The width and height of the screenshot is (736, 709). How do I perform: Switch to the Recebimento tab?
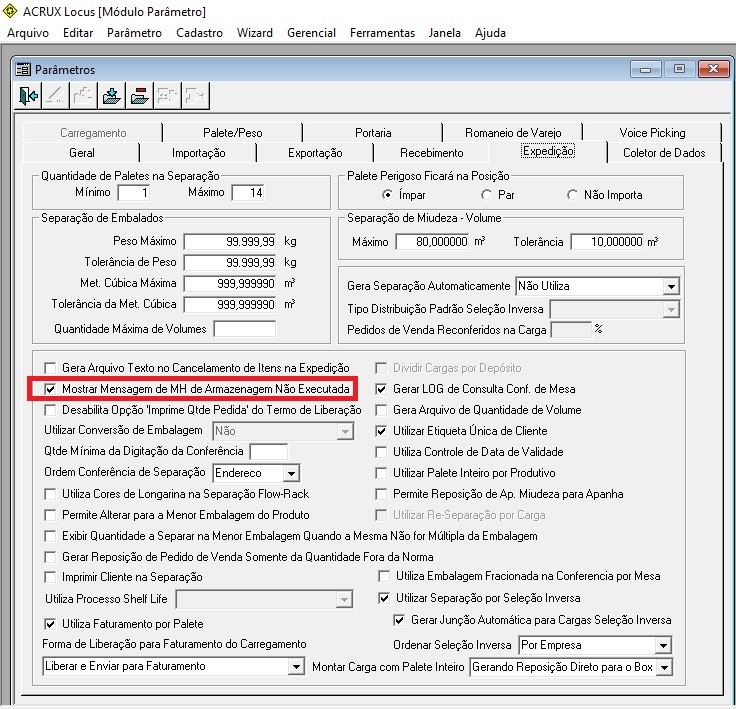pos(431,153)
